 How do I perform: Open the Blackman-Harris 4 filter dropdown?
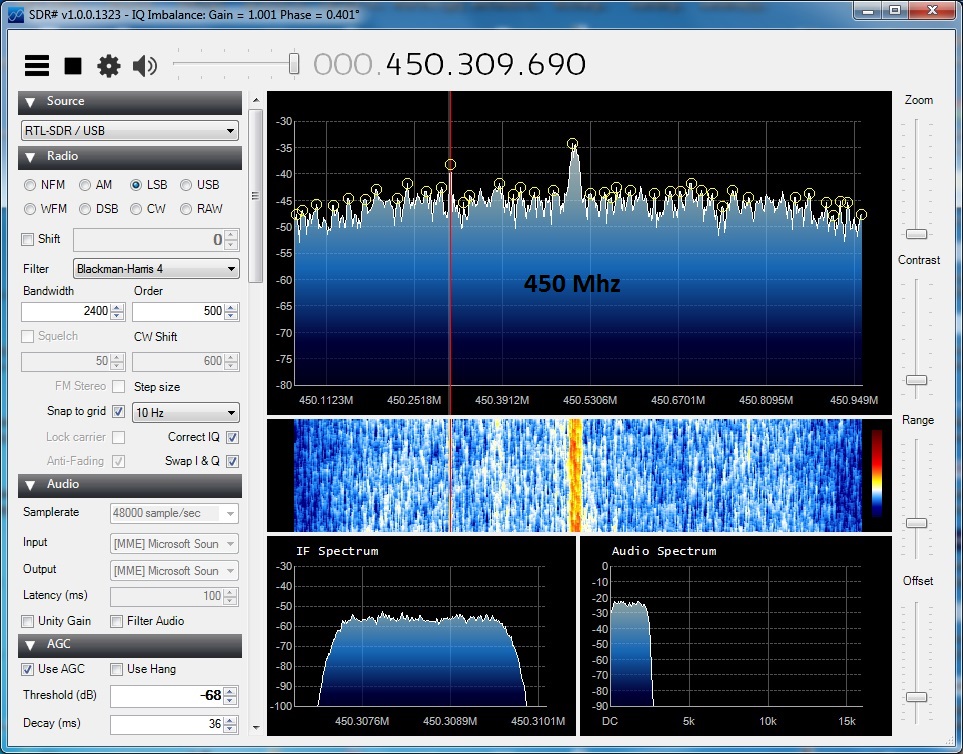pos(157,269)
